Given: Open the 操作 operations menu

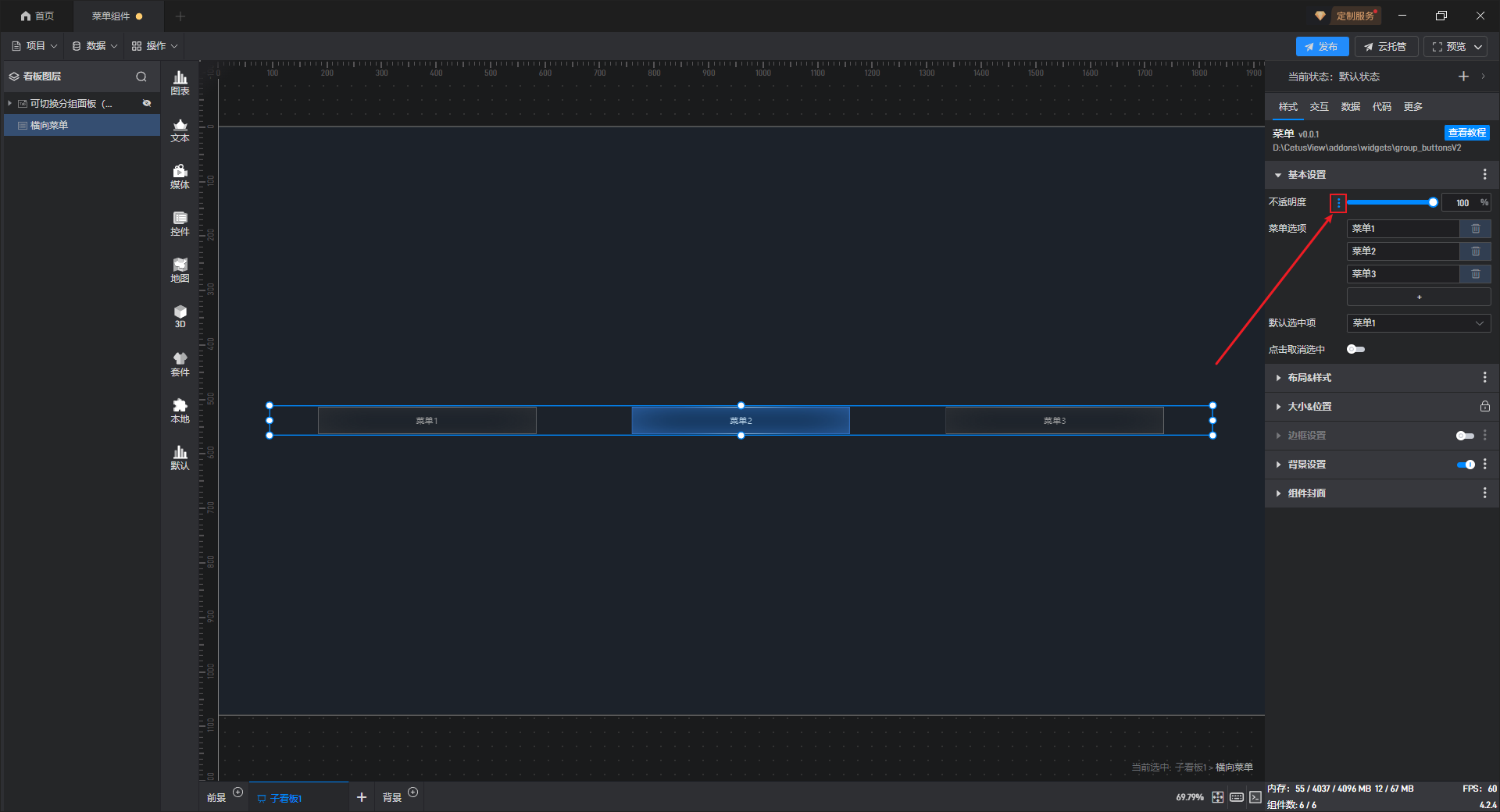Looking at the screenshot, I should click(155, 46).
